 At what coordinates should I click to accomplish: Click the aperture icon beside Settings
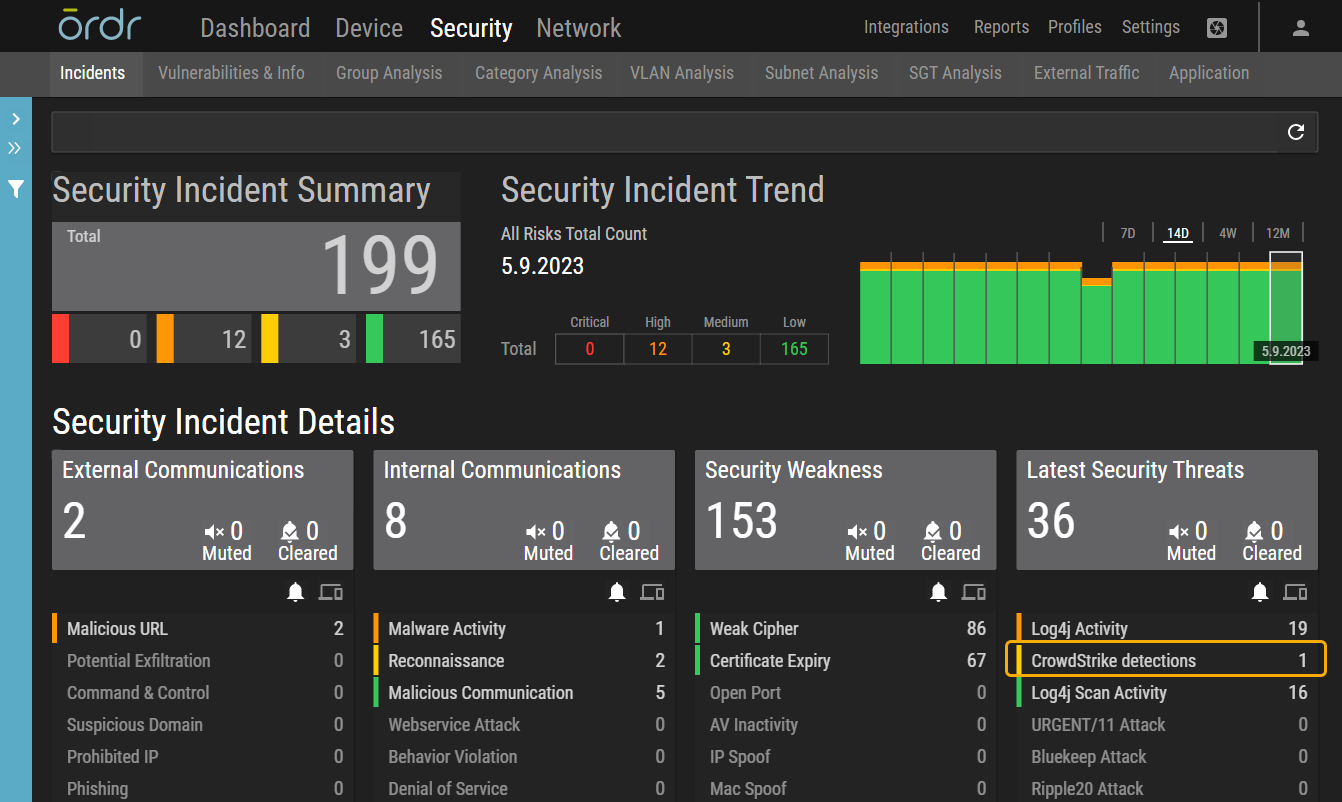(1217, 28)
